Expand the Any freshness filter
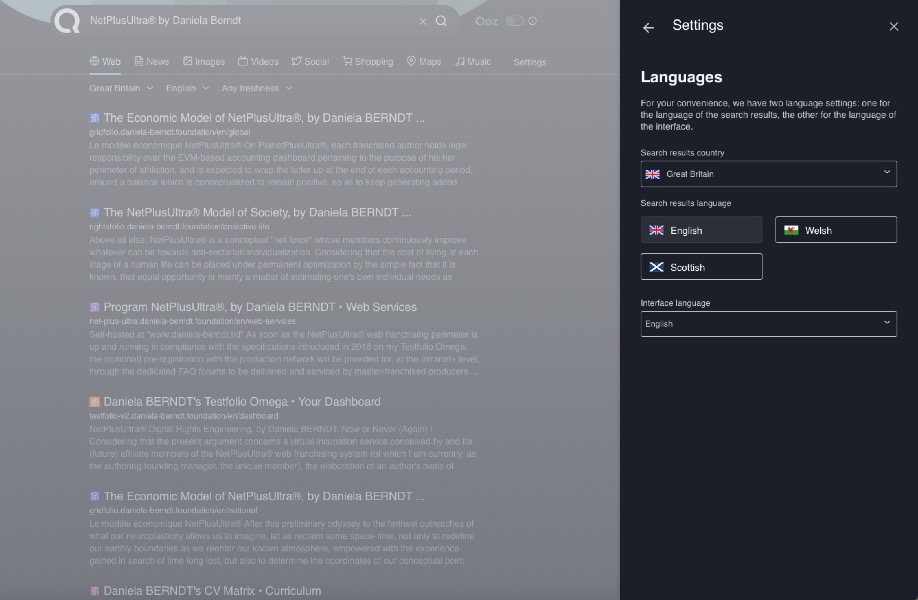This screenshot has width=918, height=600. point(257,88)
